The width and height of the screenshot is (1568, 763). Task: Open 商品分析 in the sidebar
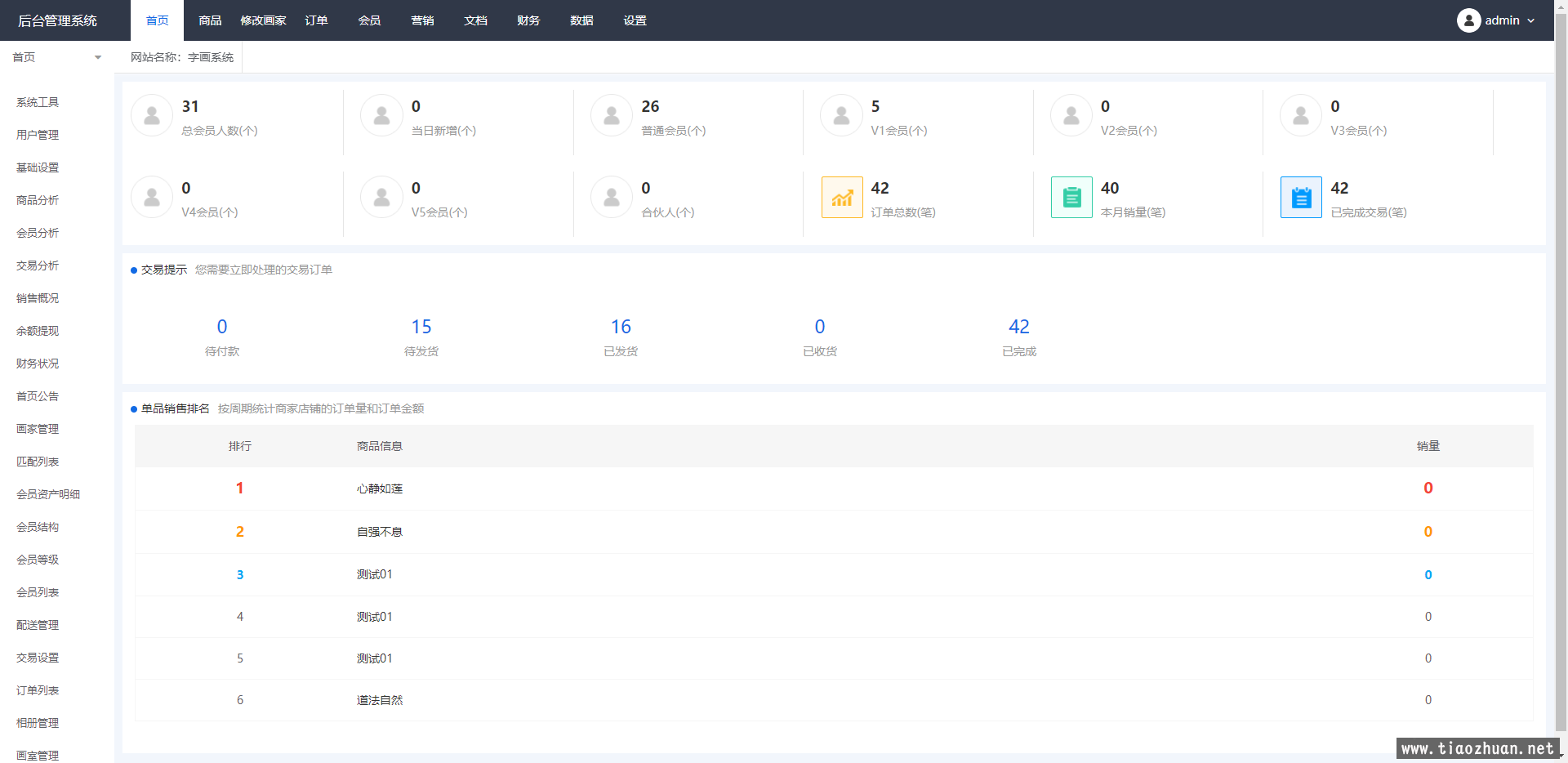pyautogui.click(x=38, y=200)
